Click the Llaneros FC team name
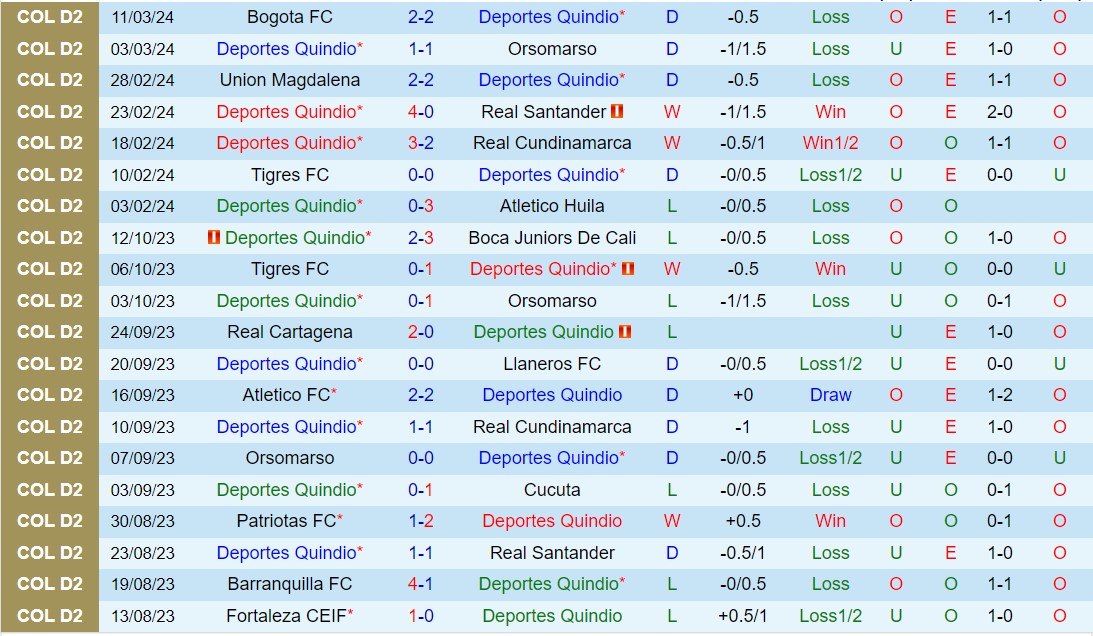 (552, 364)
